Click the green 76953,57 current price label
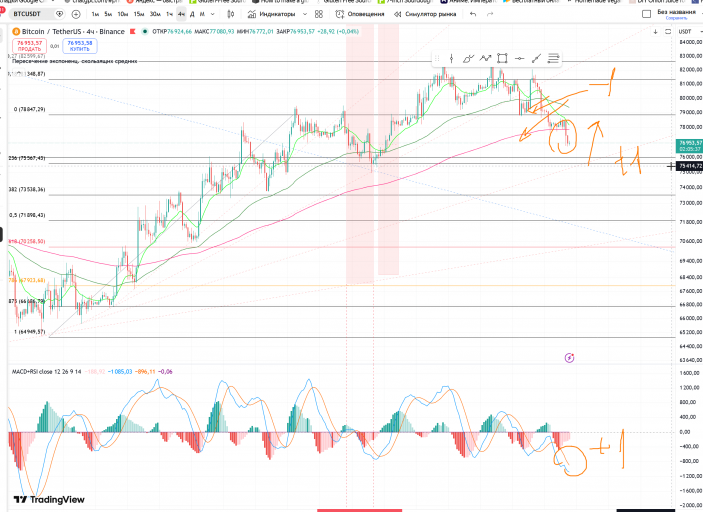 coord(689,146)
